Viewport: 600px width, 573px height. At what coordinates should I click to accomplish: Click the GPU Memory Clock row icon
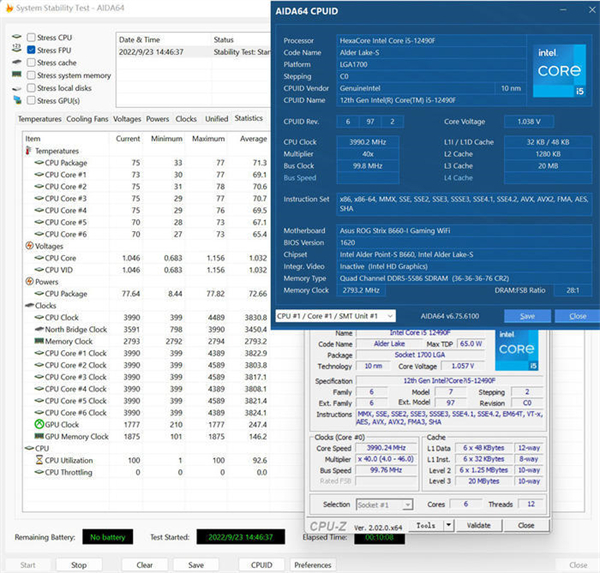point(39,436)
